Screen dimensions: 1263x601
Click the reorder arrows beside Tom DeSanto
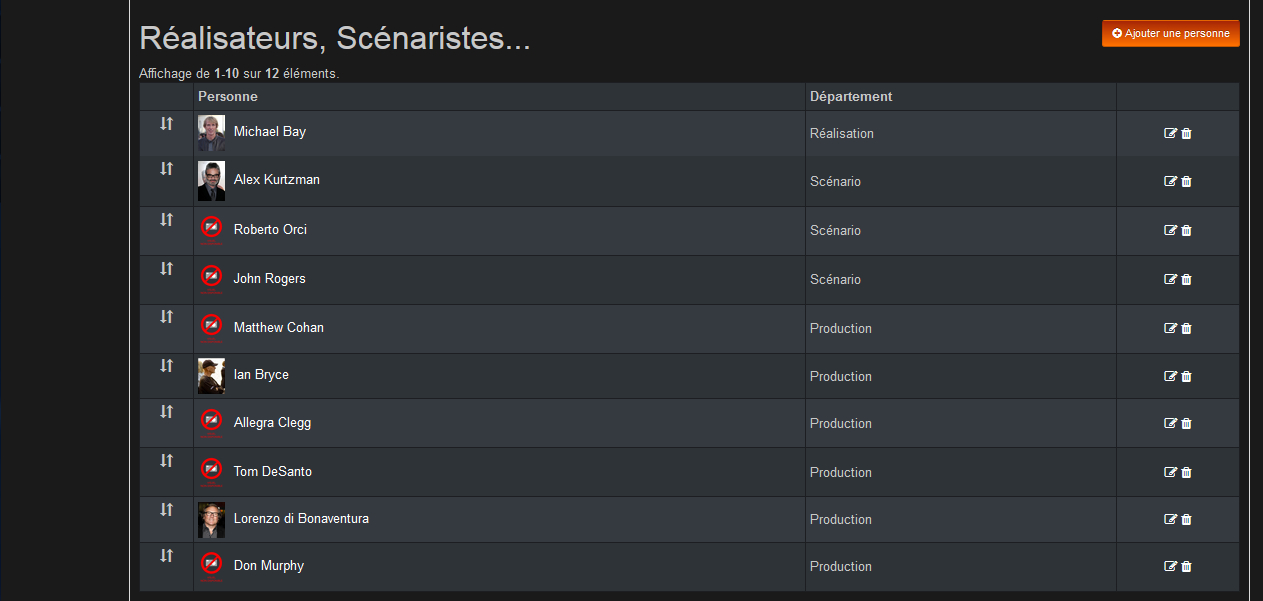166,460
